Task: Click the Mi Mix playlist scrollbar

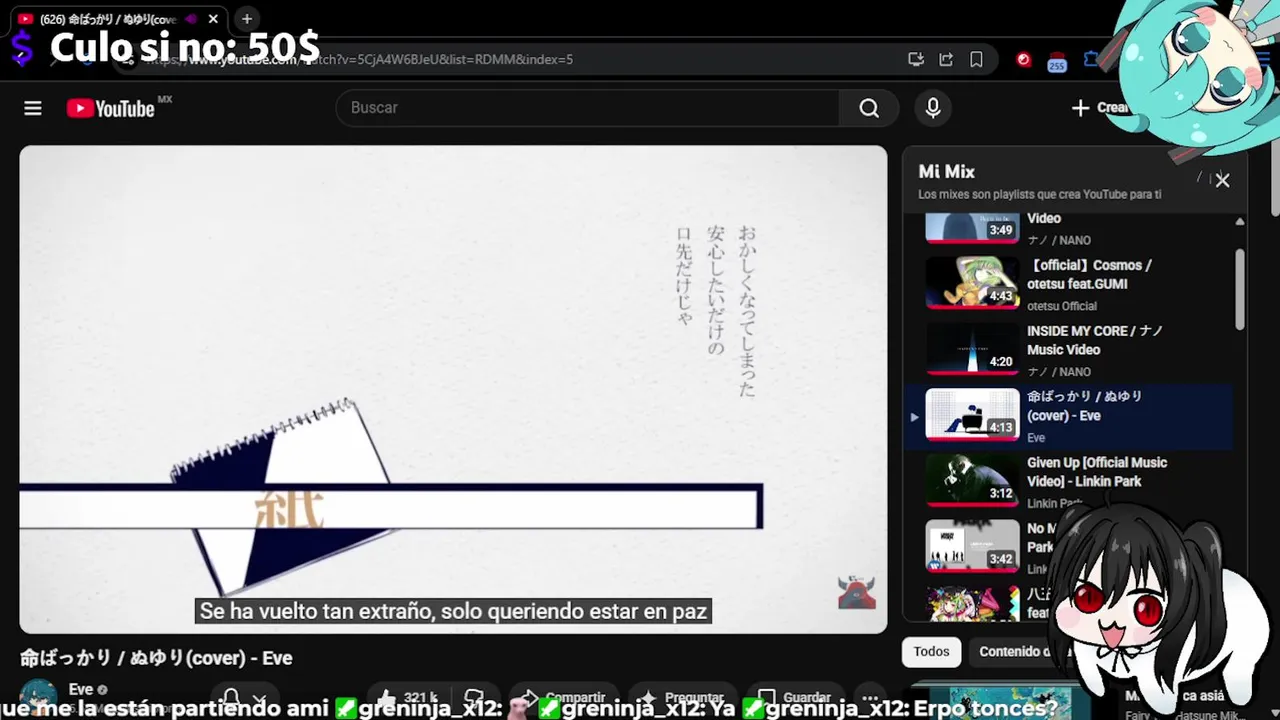Action: (x=1240, y=290)
